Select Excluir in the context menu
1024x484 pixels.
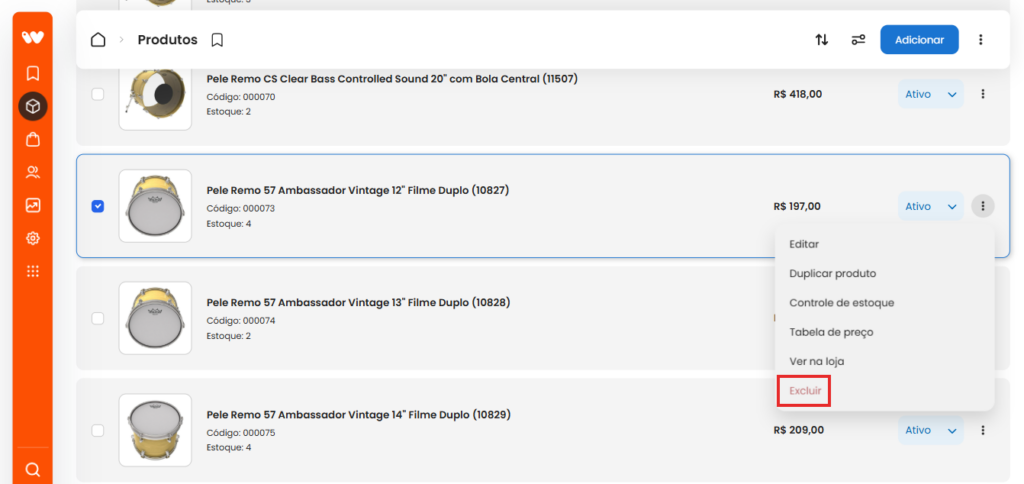(x=805, y=391)
